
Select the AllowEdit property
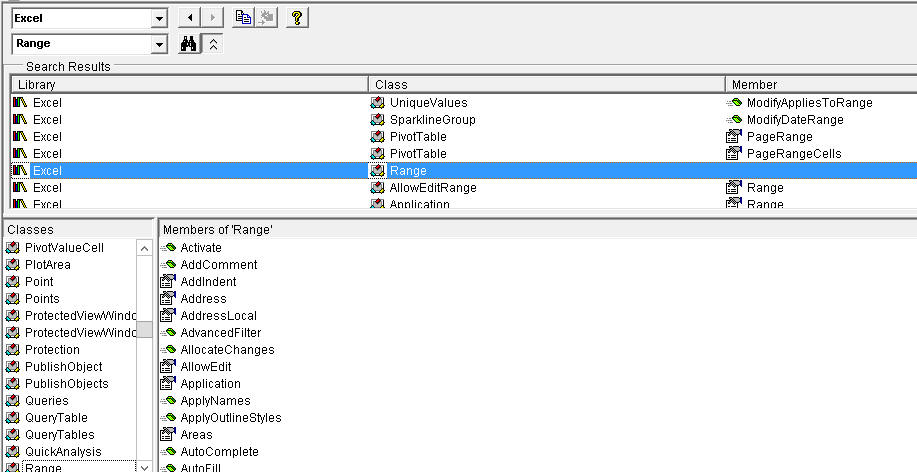point(206,367)
